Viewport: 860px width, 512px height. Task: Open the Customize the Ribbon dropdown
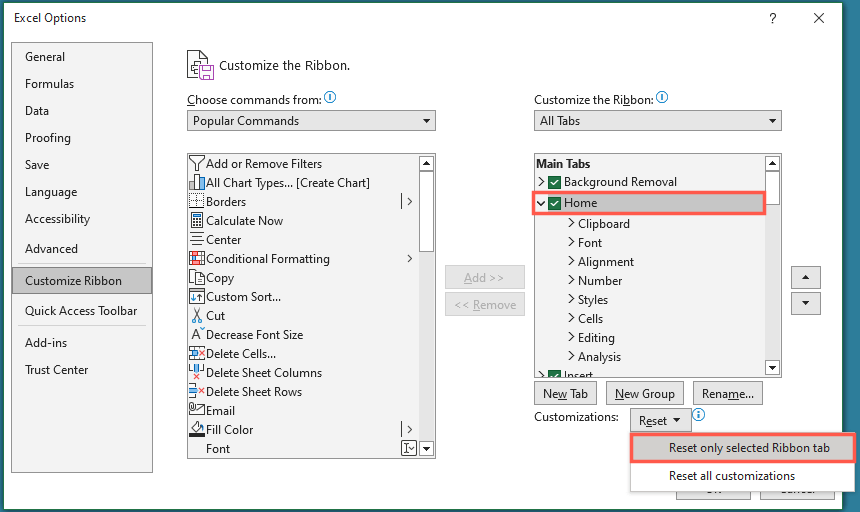point(657,121)
